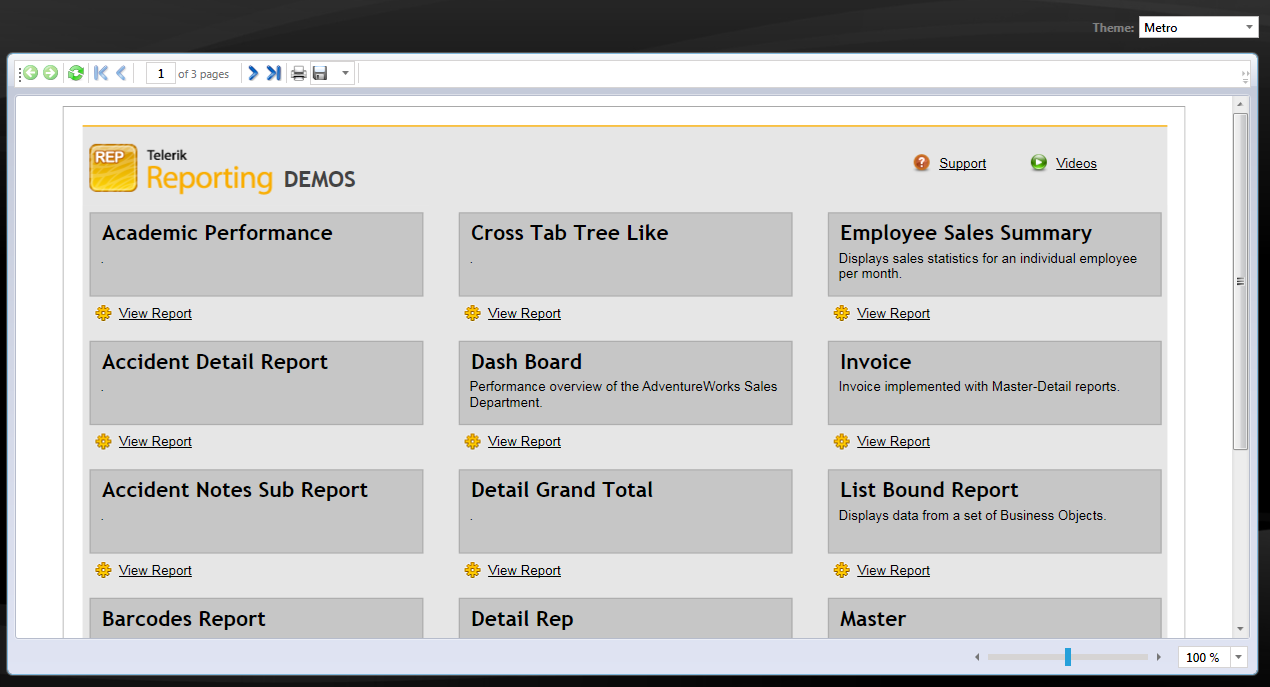
Task: Expand the 100 % zoom dropdown
Action: coord(1240,657)
